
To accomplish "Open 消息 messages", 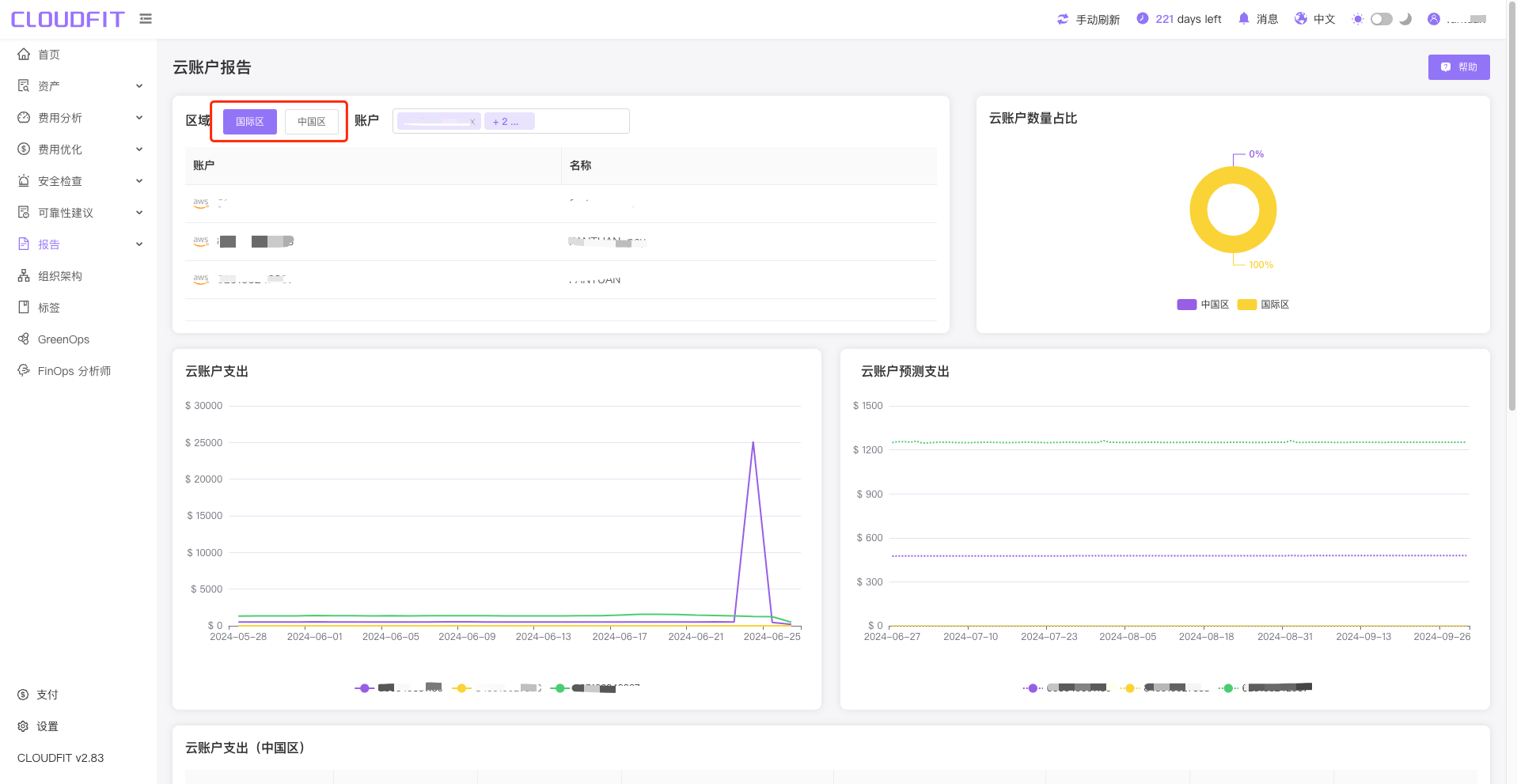I will (x=1268, y=19).
